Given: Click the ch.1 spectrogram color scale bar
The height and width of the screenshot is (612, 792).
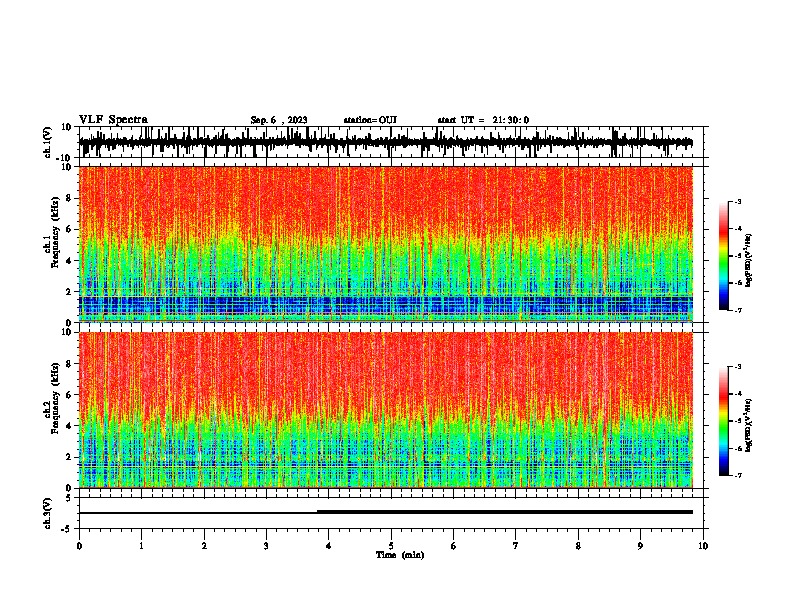Looking at the screenshot, I should point(724,256).
